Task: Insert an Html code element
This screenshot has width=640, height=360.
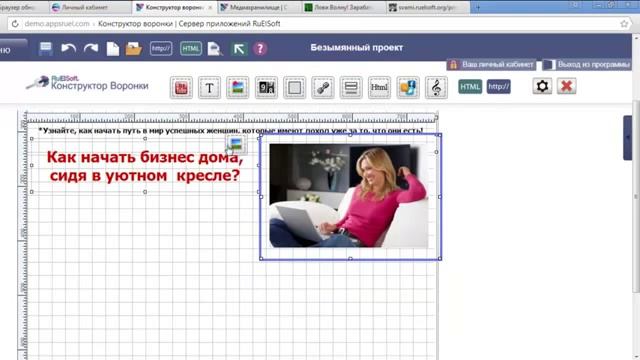Action: 379,87
